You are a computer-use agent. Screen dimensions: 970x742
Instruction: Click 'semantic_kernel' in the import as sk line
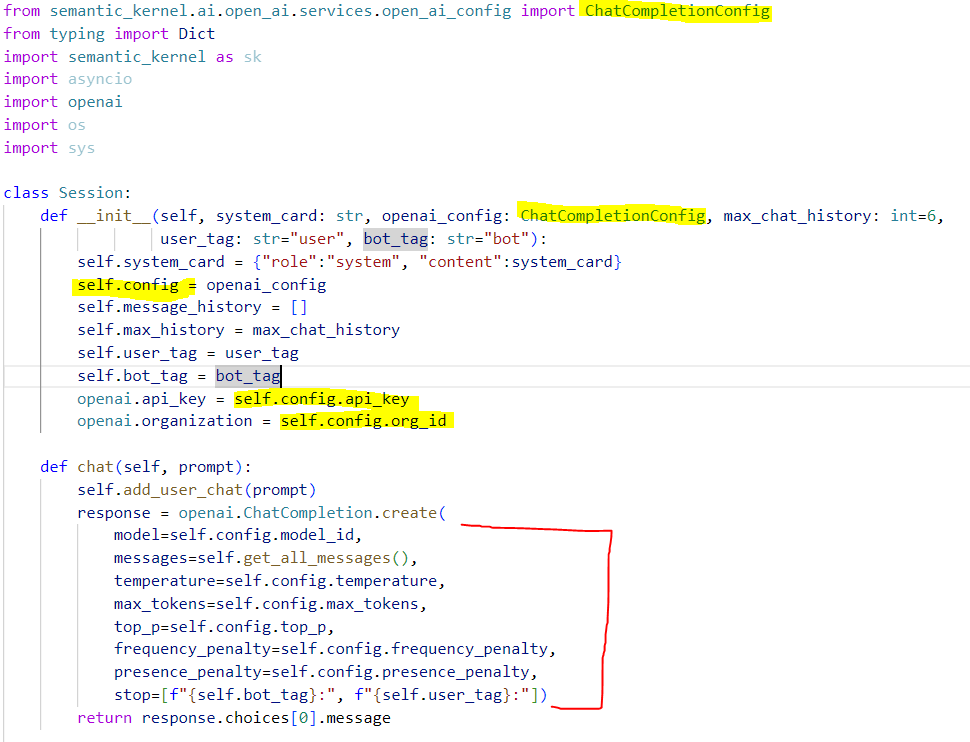click(137, 57)
